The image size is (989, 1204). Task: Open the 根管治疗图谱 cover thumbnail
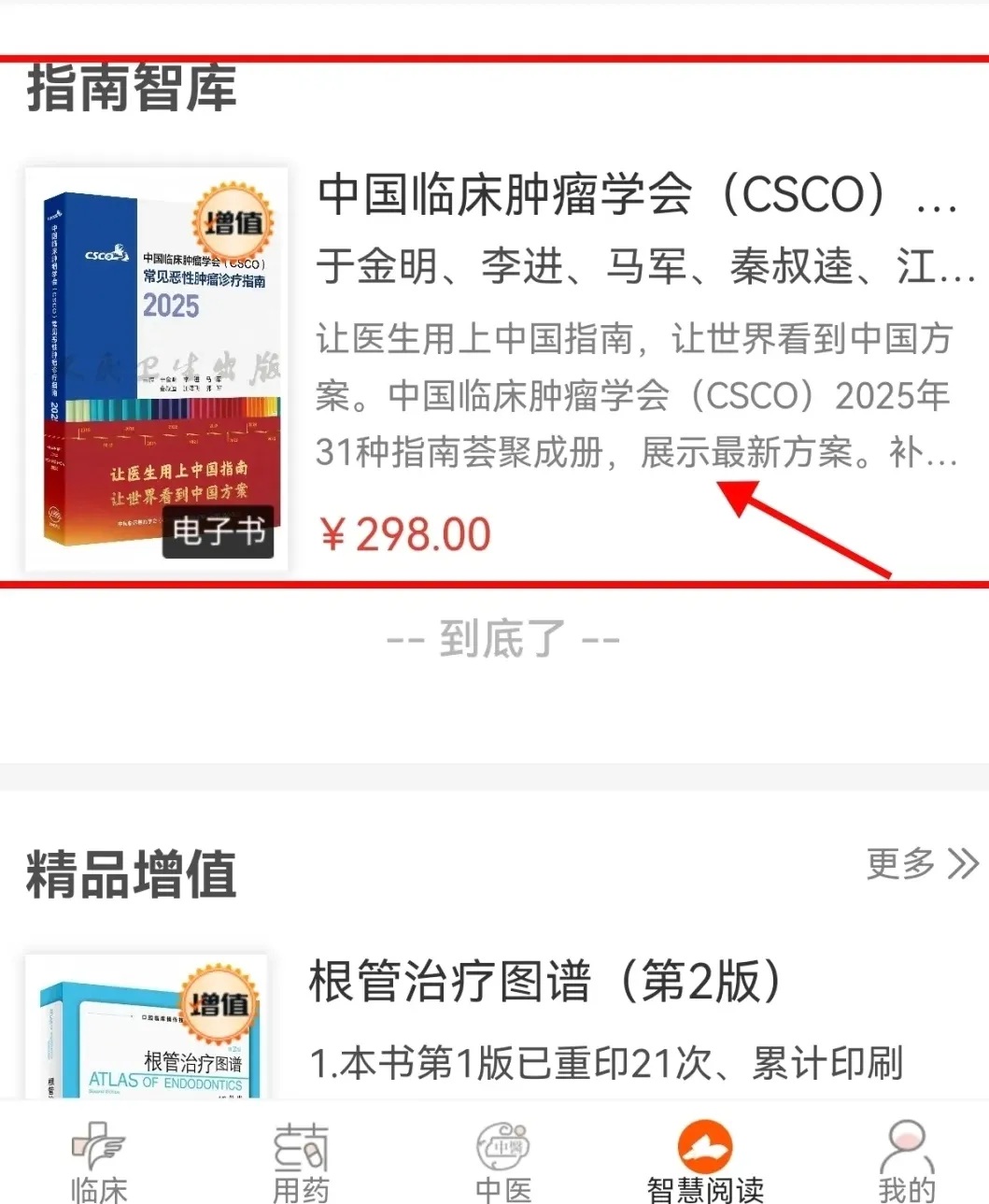point(147,1026)
